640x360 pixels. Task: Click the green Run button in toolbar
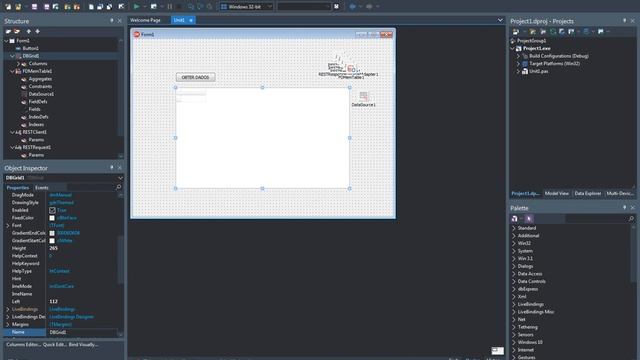(x=136, y=7)
